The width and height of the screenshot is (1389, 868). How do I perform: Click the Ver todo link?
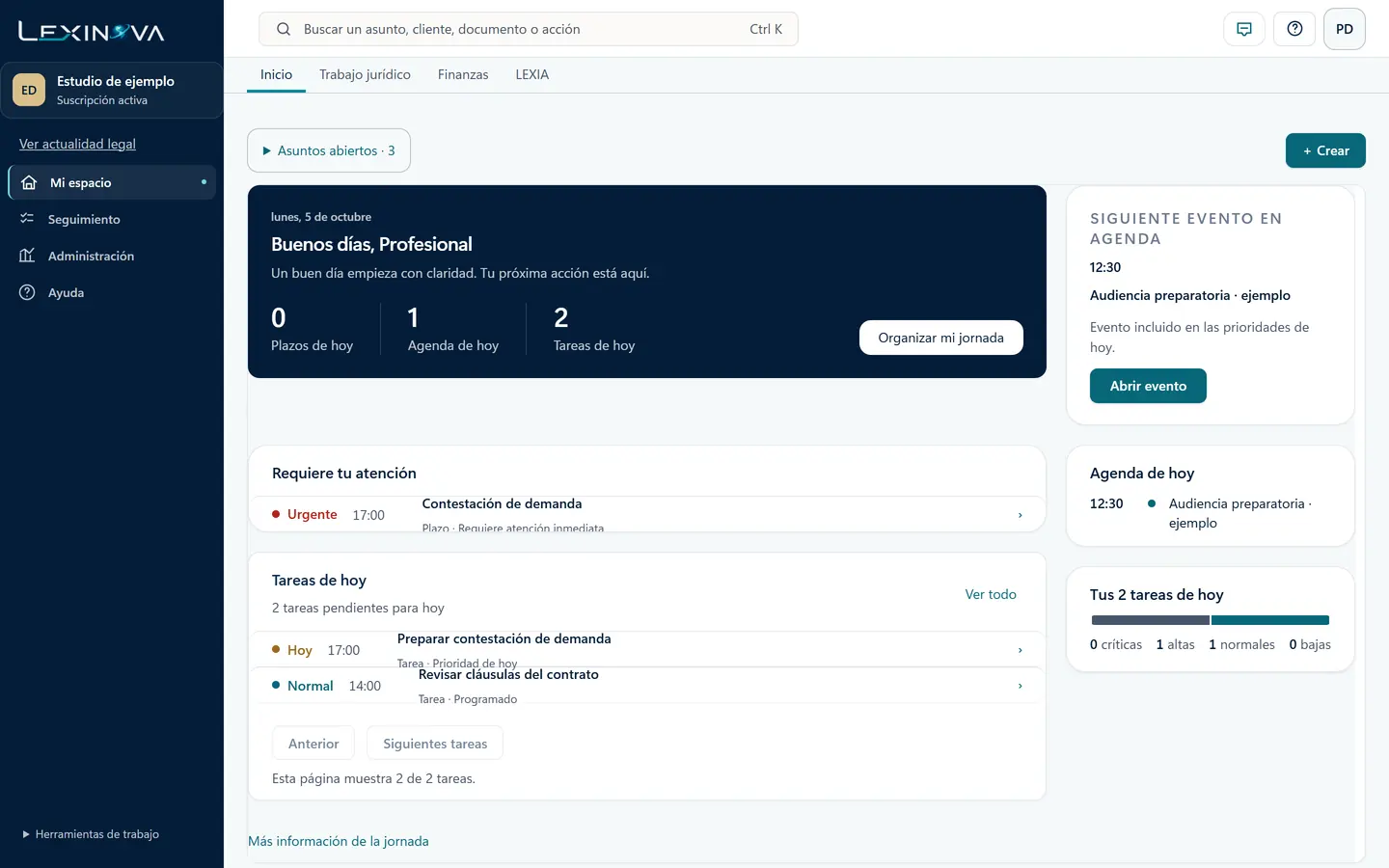991,594
